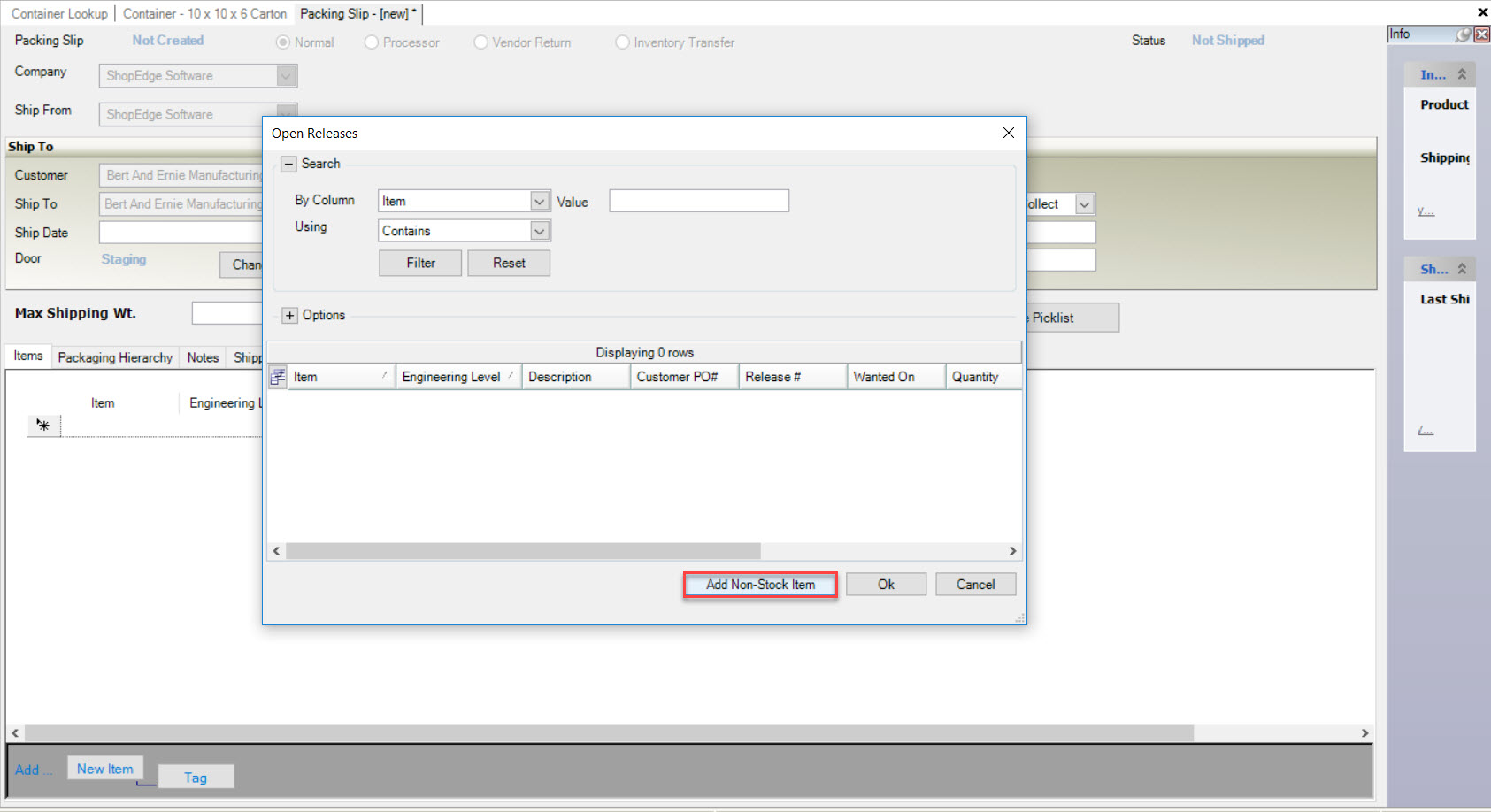This screenshot has width=1491, height=812.
Task: Click the pin icon on Info panel
Action: tap(1464, 34)
